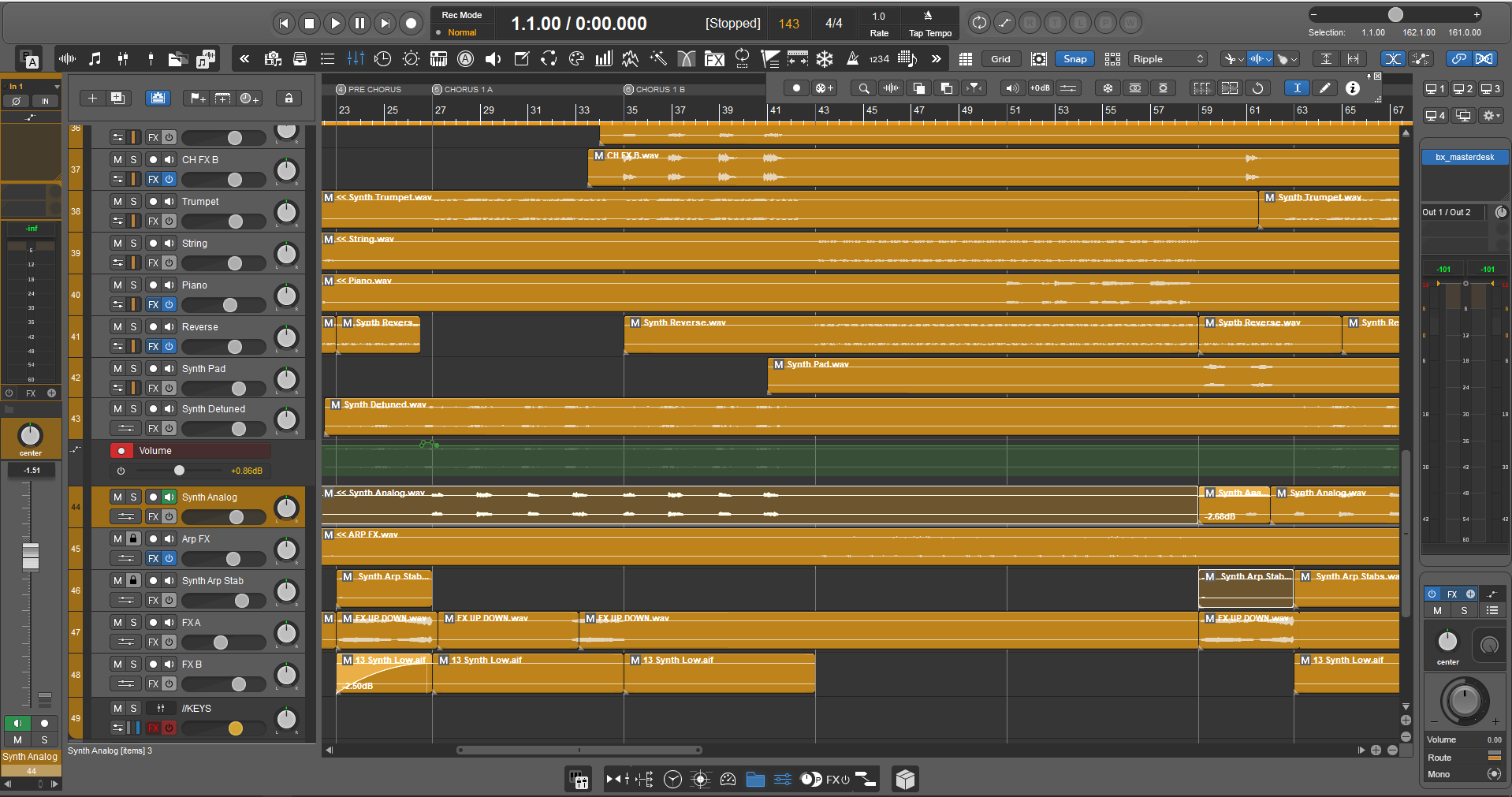Click the add track plus button
This screenshot has width=1512, height=797.
click(x=92, y=98)
